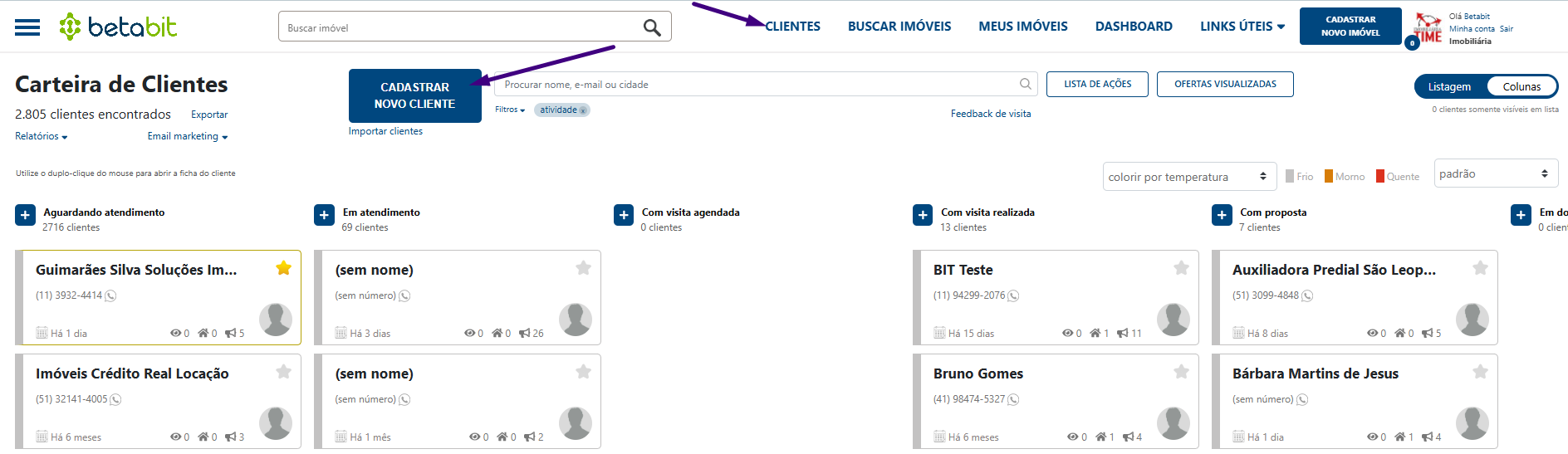Click WhatsApp icon next to (11) 3932-4414
Image resolution: width=1568 pixels, height=454 pixels.
110,295
